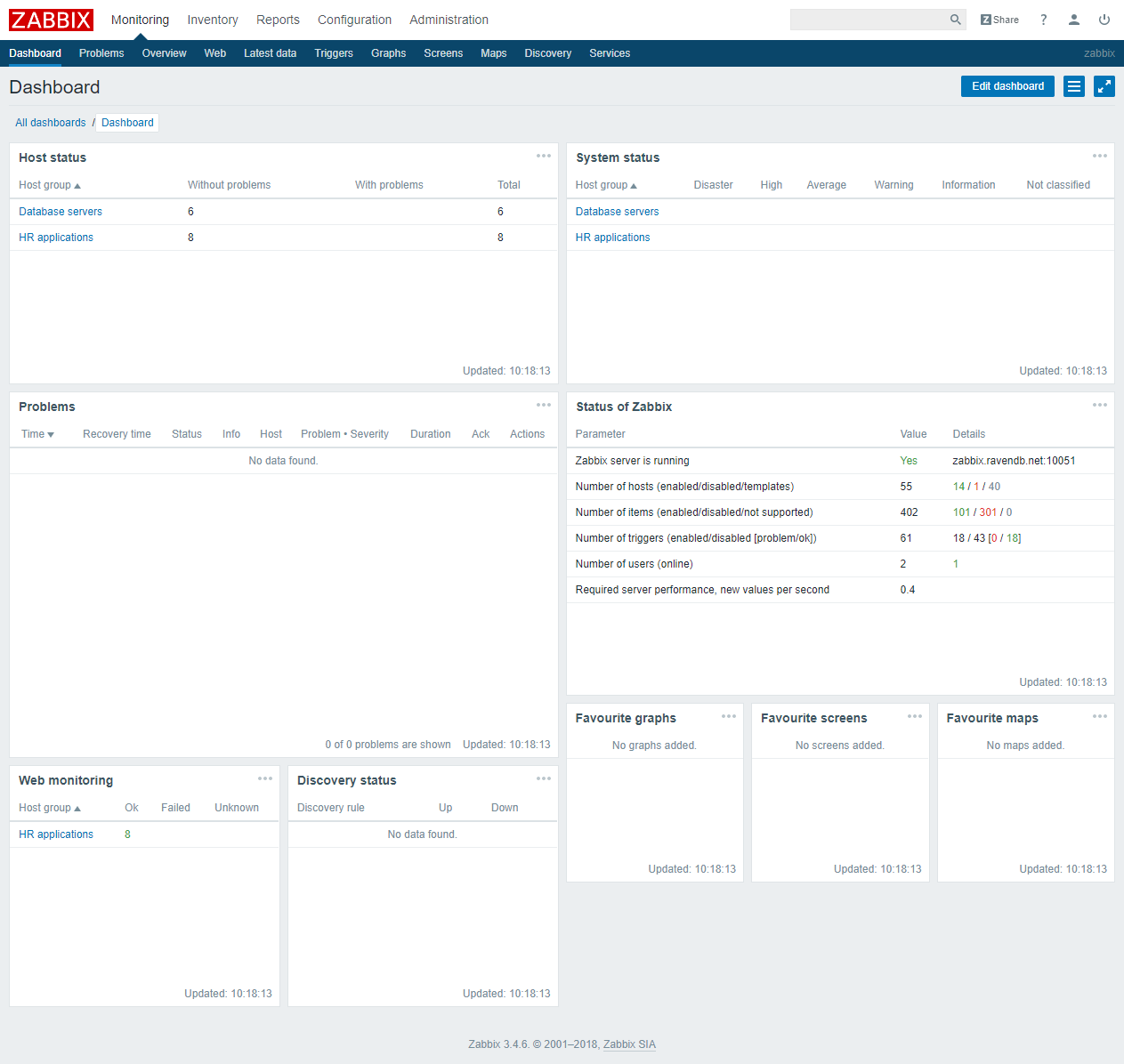Viewport: 1124px width, 1064px height.
Task: Open Favourite maps widget menu dots
Action: [x=1100, y=716]
